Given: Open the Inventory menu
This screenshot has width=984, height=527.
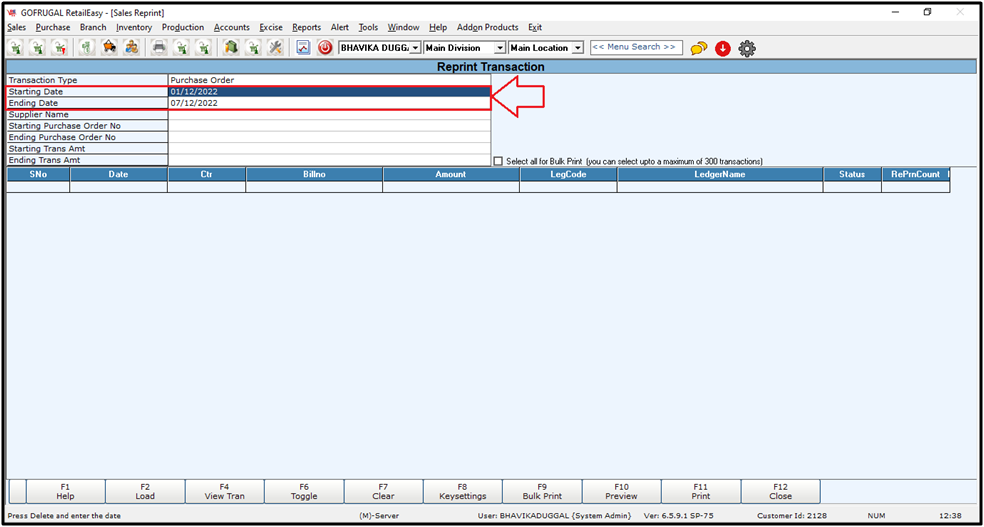Looking at the screenshot, I should pos(134,28).
